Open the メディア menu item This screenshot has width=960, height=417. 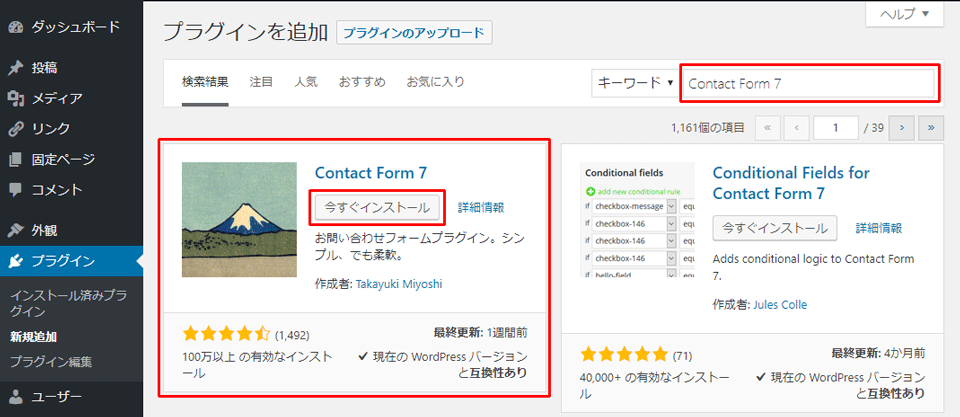click(x=71, y=99)
